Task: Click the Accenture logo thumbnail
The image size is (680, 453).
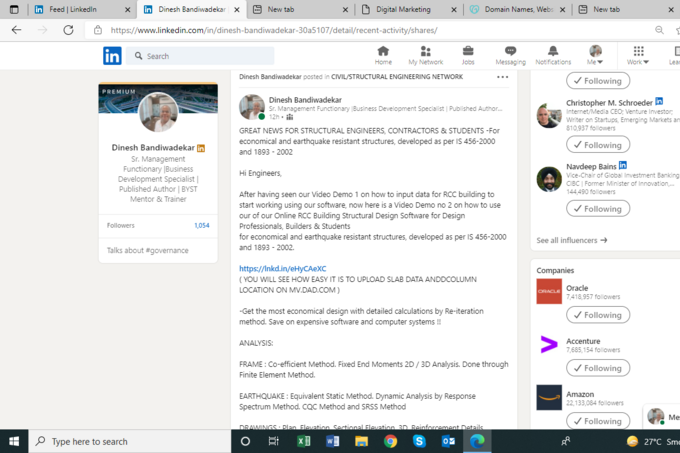Action: click(549, 344)
